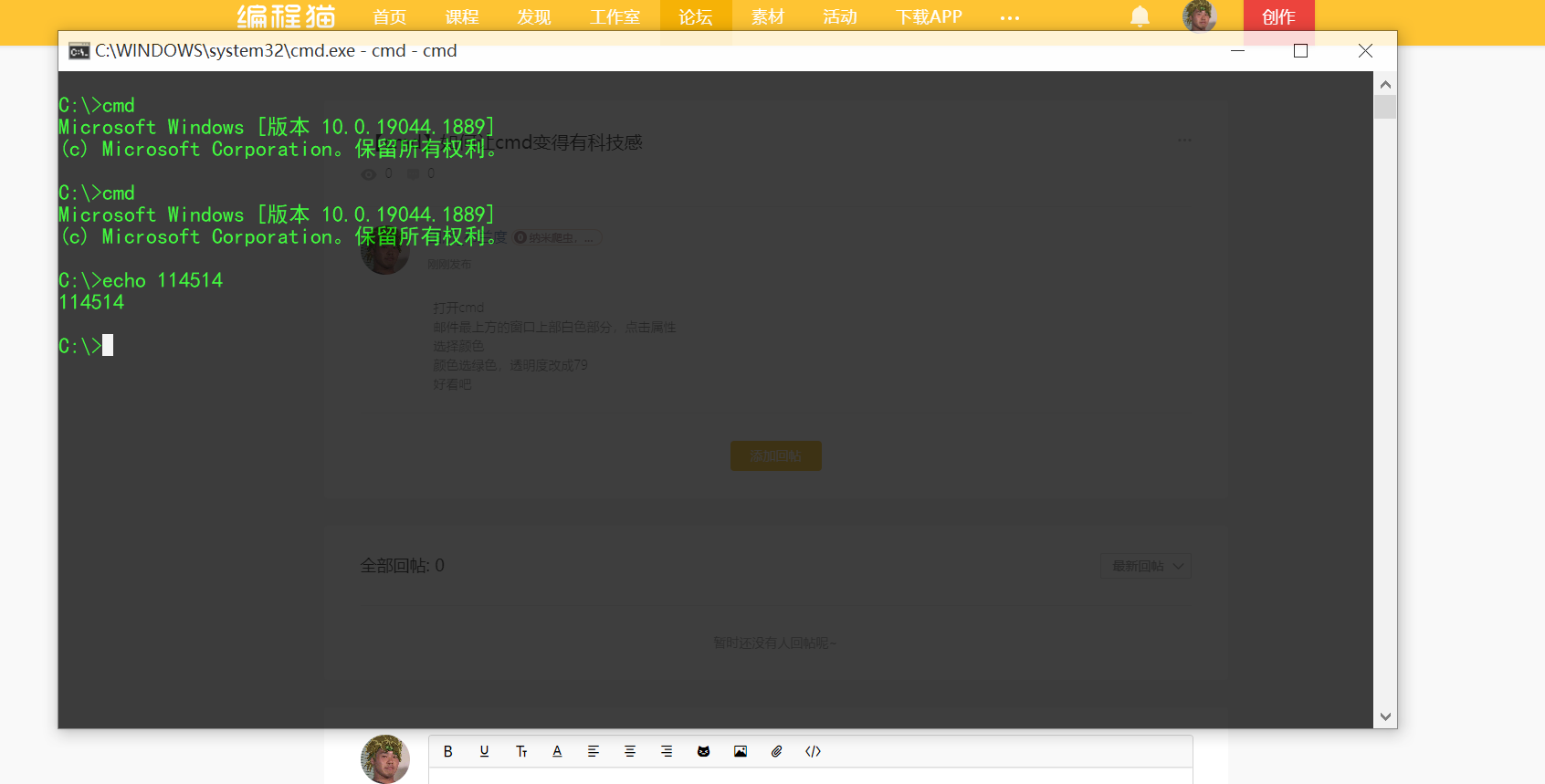1545x784 pixels.
Task: Close the cmd window
Action: tap(1365, 51)
